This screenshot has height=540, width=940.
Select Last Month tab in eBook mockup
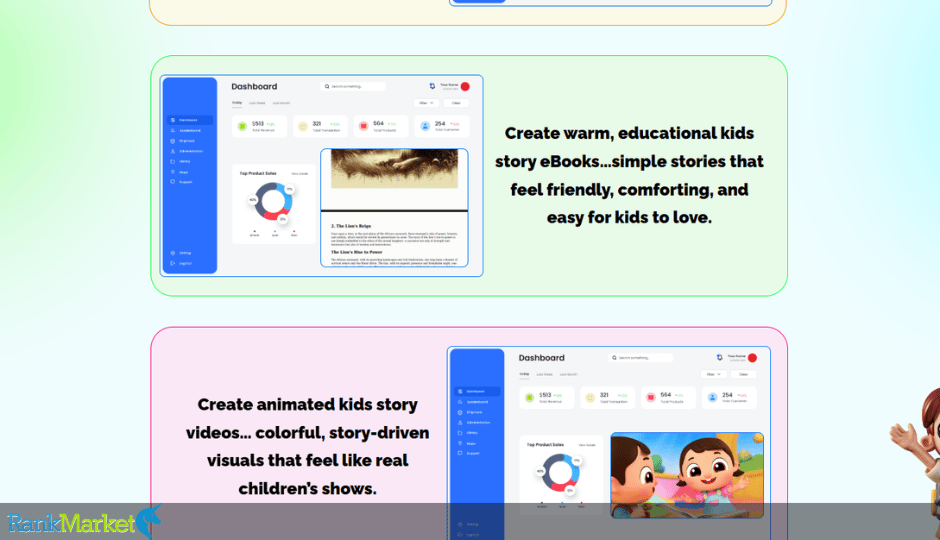click(281, 103)
